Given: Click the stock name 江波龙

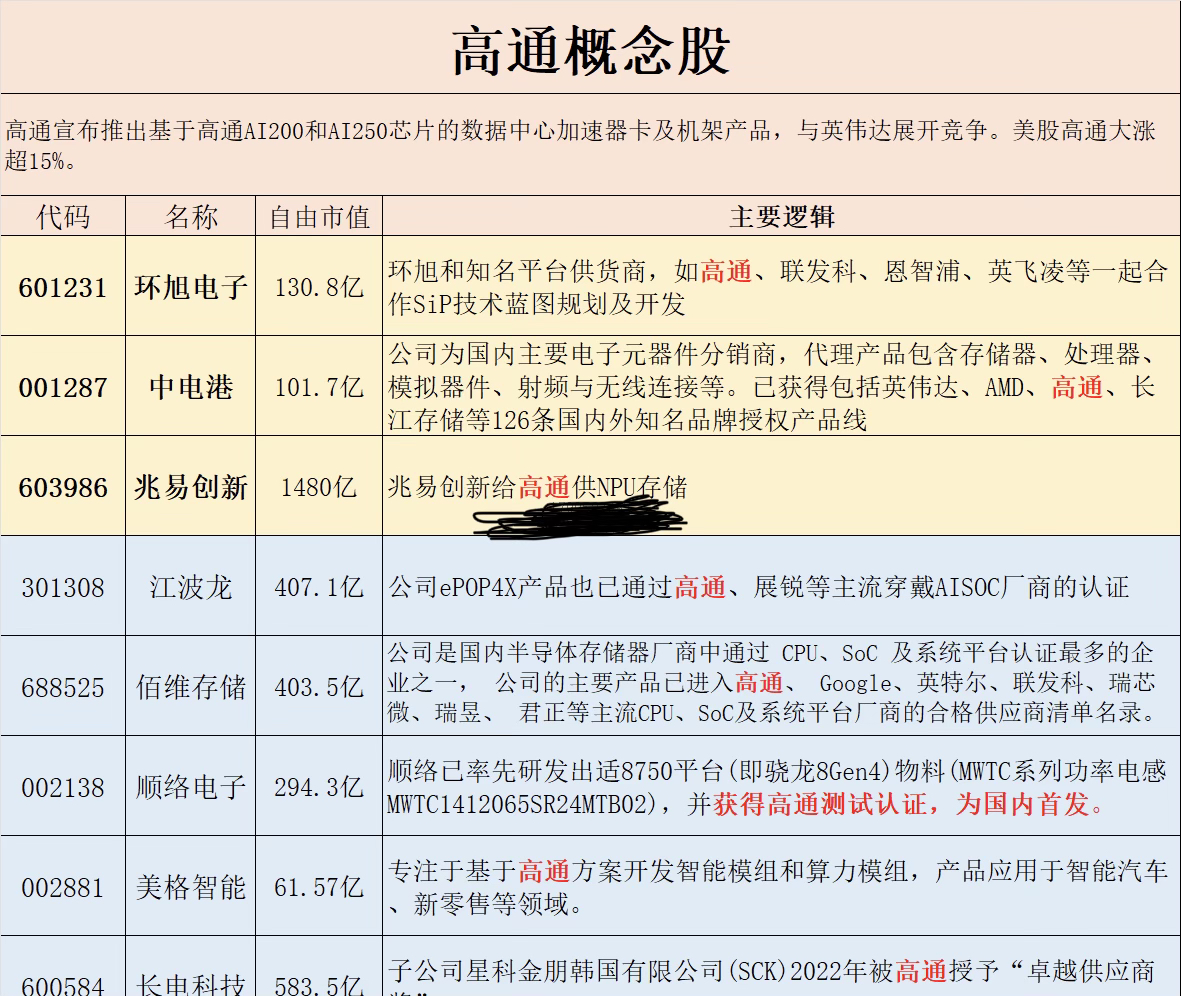Looking at the screenshot, I should tap(191, 588).
